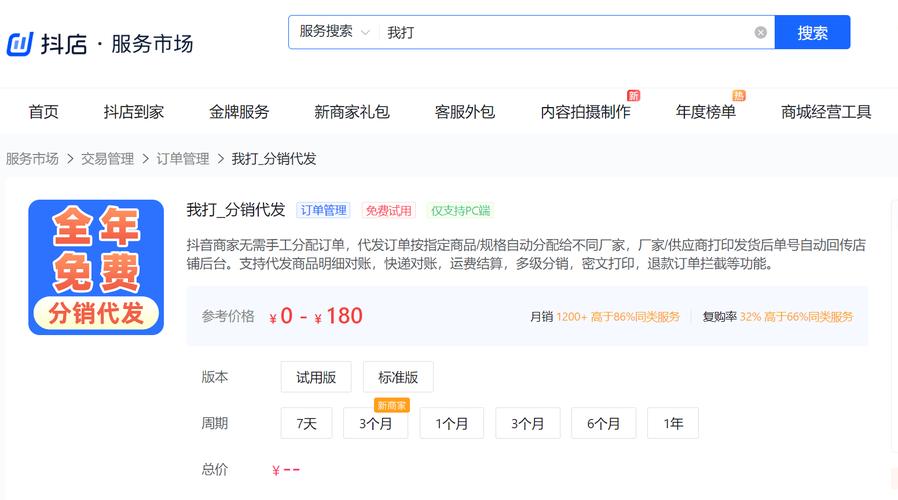Click the red 免费试用 tag
898x500 pixels.
pos(388,210)
